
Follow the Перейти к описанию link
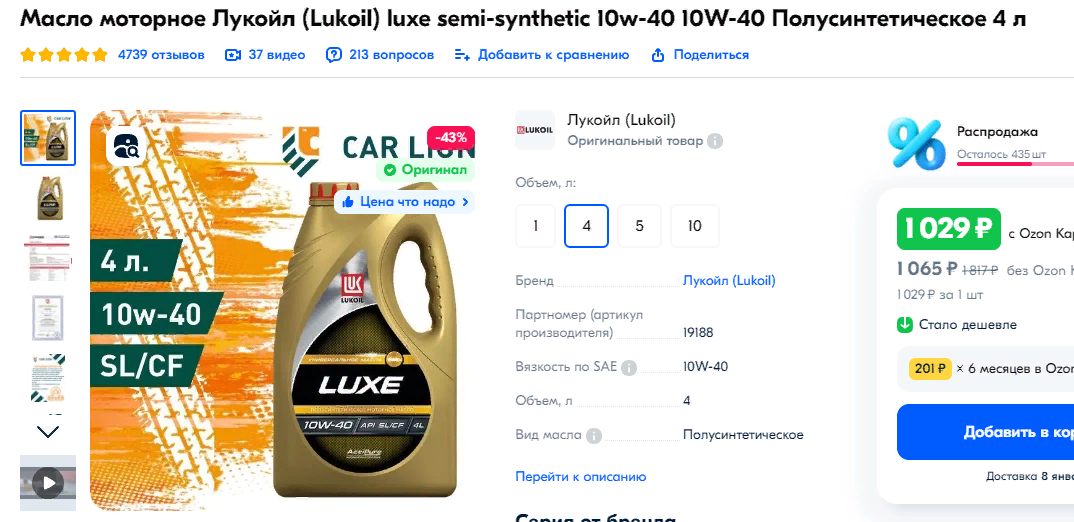pyautogui.click(x=581, y=477)
